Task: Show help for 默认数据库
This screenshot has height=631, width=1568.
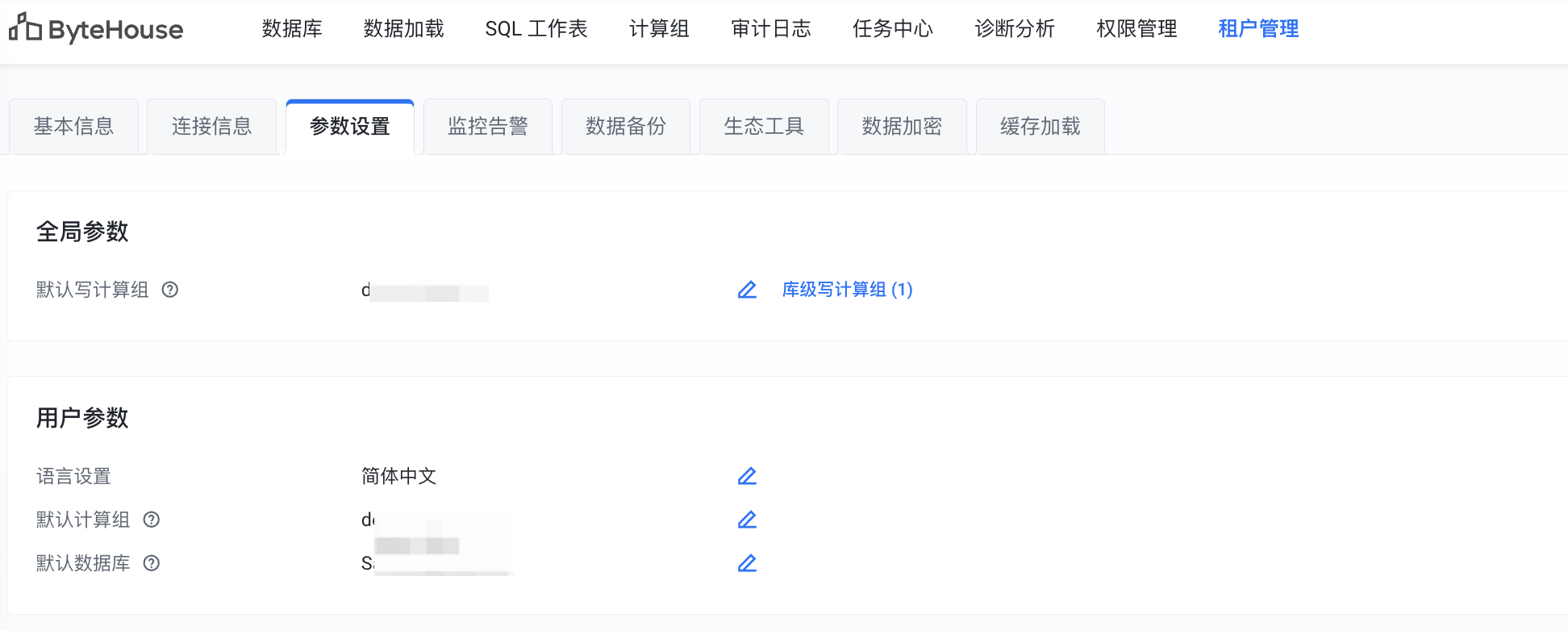Action: click(x=152, y=563)
